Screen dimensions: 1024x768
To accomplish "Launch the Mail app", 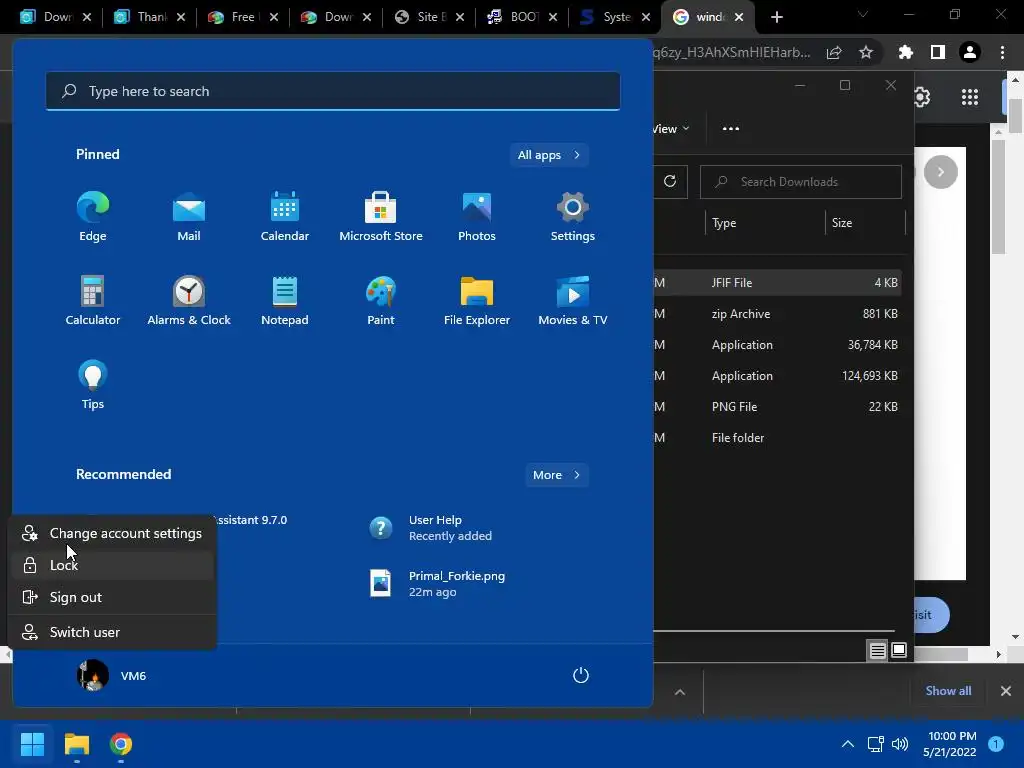I will pyautogui.click(x=189, y=217).
